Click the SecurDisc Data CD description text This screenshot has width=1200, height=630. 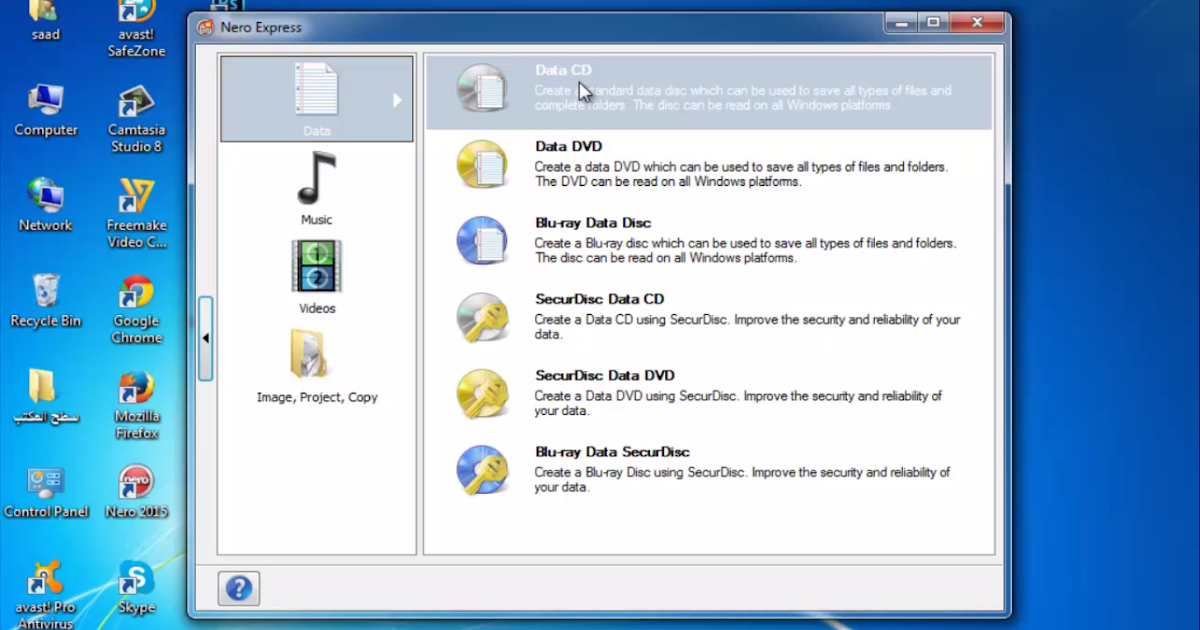tap(747, 327)
